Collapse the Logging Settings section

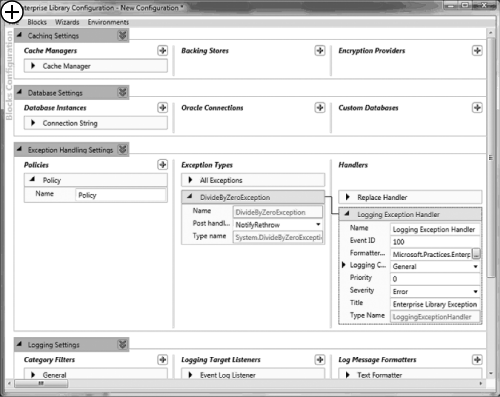click(19, 344)
